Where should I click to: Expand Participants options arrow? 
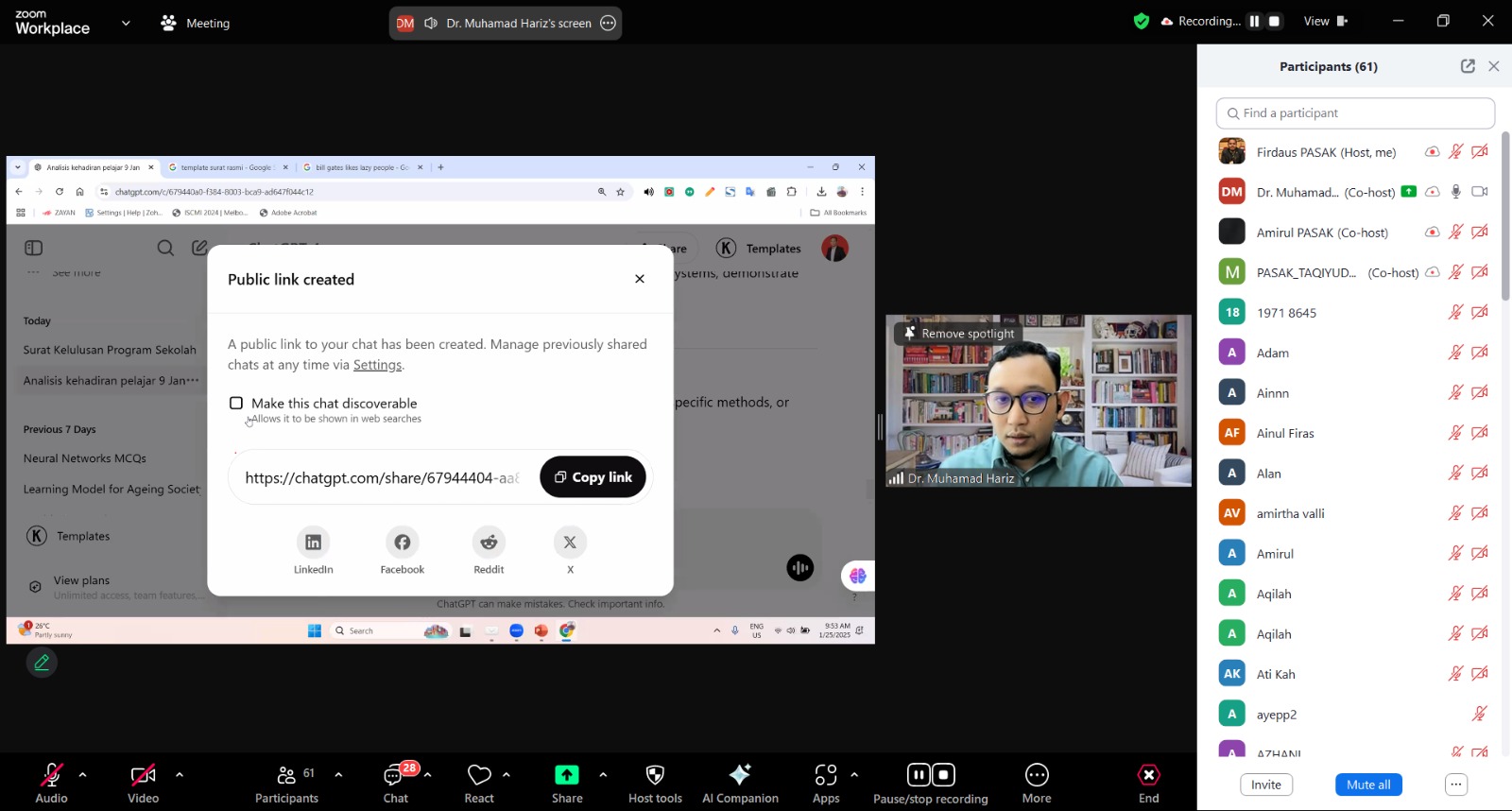click(x=338, y=775)
